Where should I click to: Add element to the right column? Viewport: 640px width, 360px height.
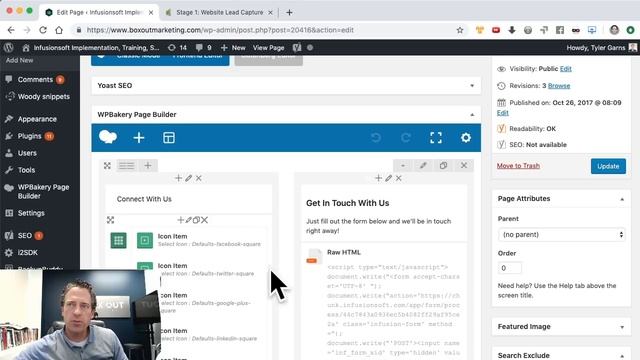coord(378,178)
